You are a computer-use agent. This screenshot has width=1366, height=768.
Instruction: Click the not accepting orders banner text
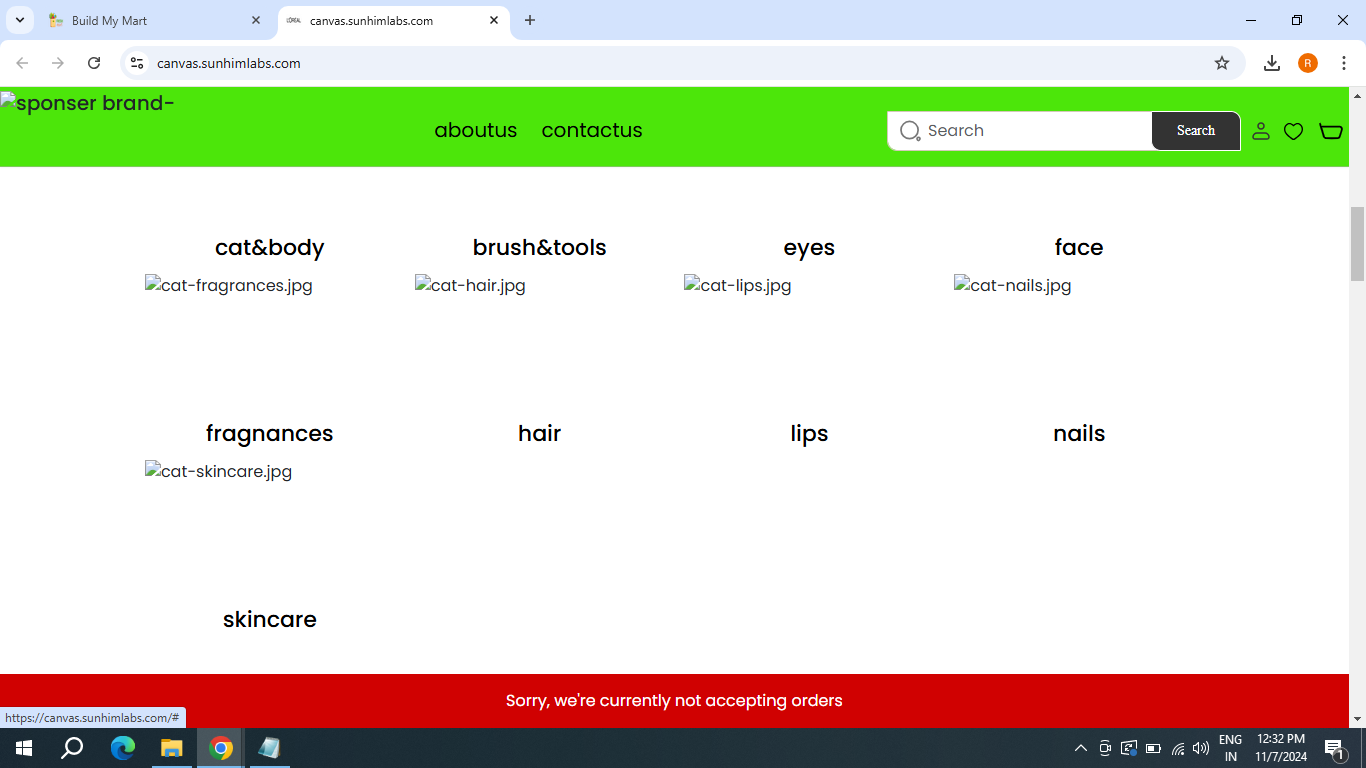pyautogui.click(x=674, y=701)
